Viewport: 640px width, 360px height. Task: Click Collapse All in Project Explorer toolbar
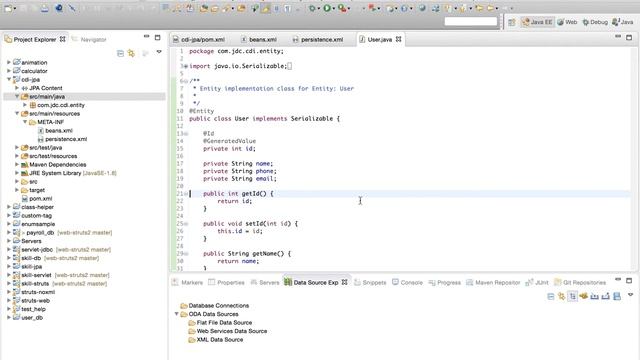[x=120, y=53]
